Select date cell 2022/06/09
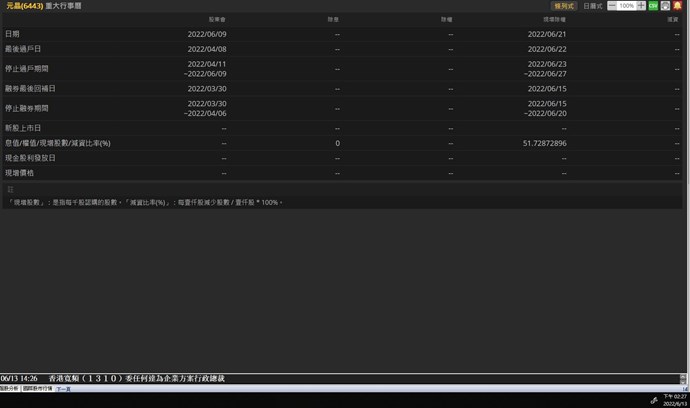This screenshot has height=408, width=690. (x=207, y=34)
